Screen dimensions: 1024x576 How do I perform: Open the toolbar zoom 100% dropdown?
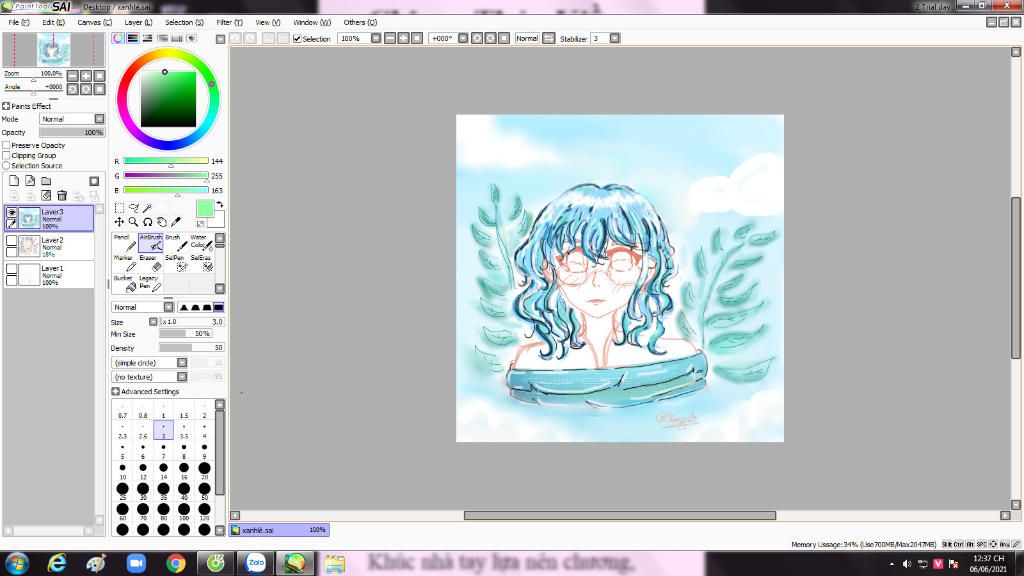[376, 39]
